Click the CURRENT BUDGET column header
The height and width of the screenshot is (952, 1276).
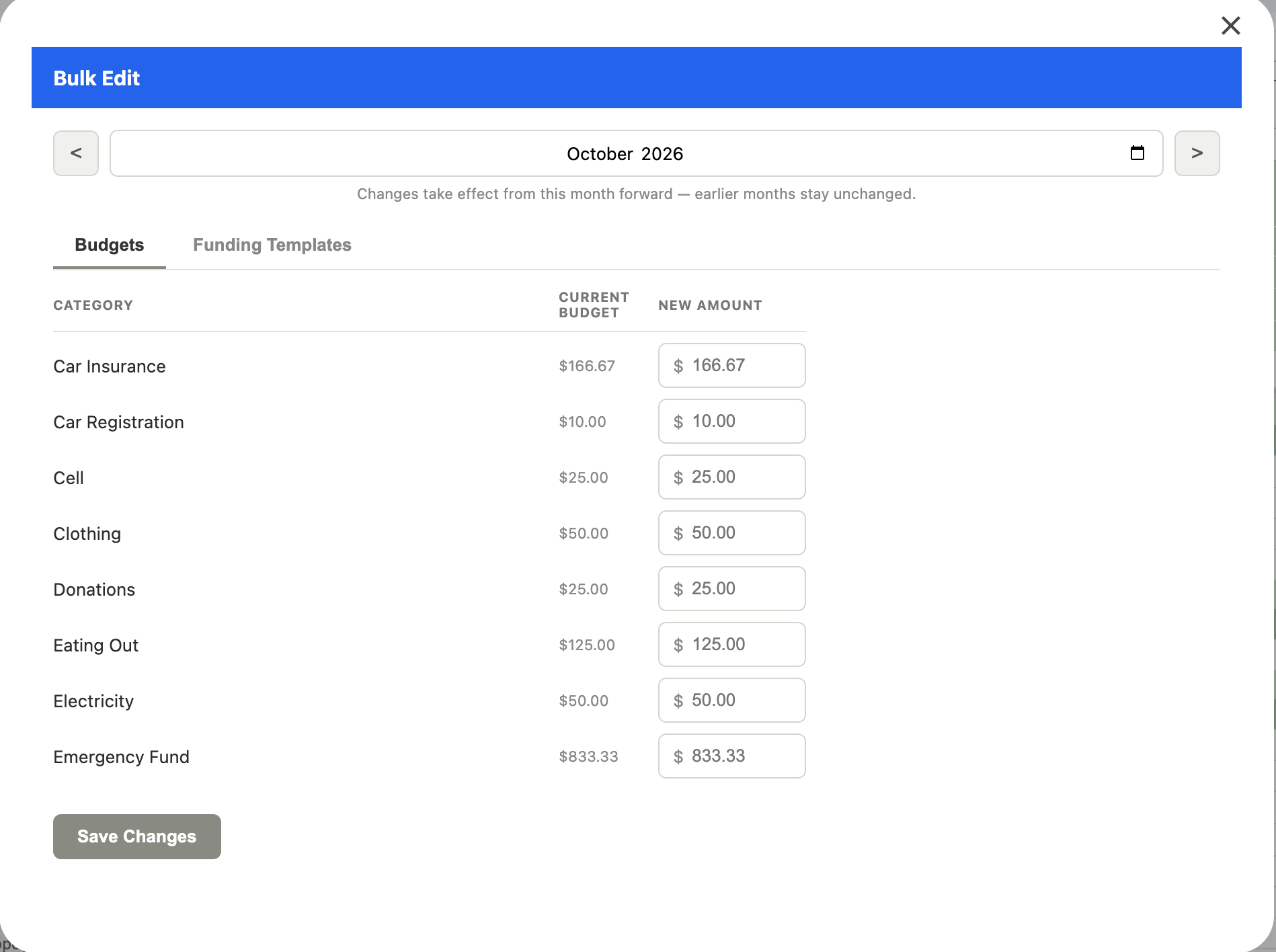(x=594, y=305)
